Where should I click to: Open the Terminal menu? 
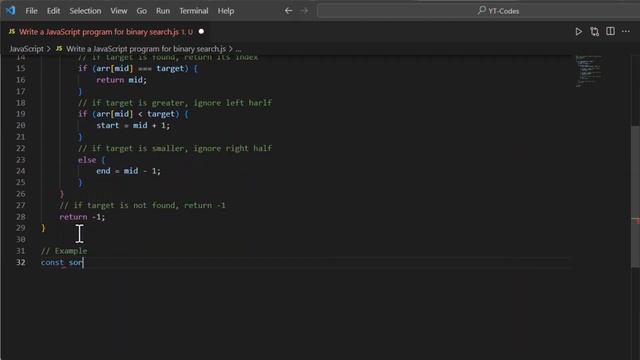click(194, 11)
